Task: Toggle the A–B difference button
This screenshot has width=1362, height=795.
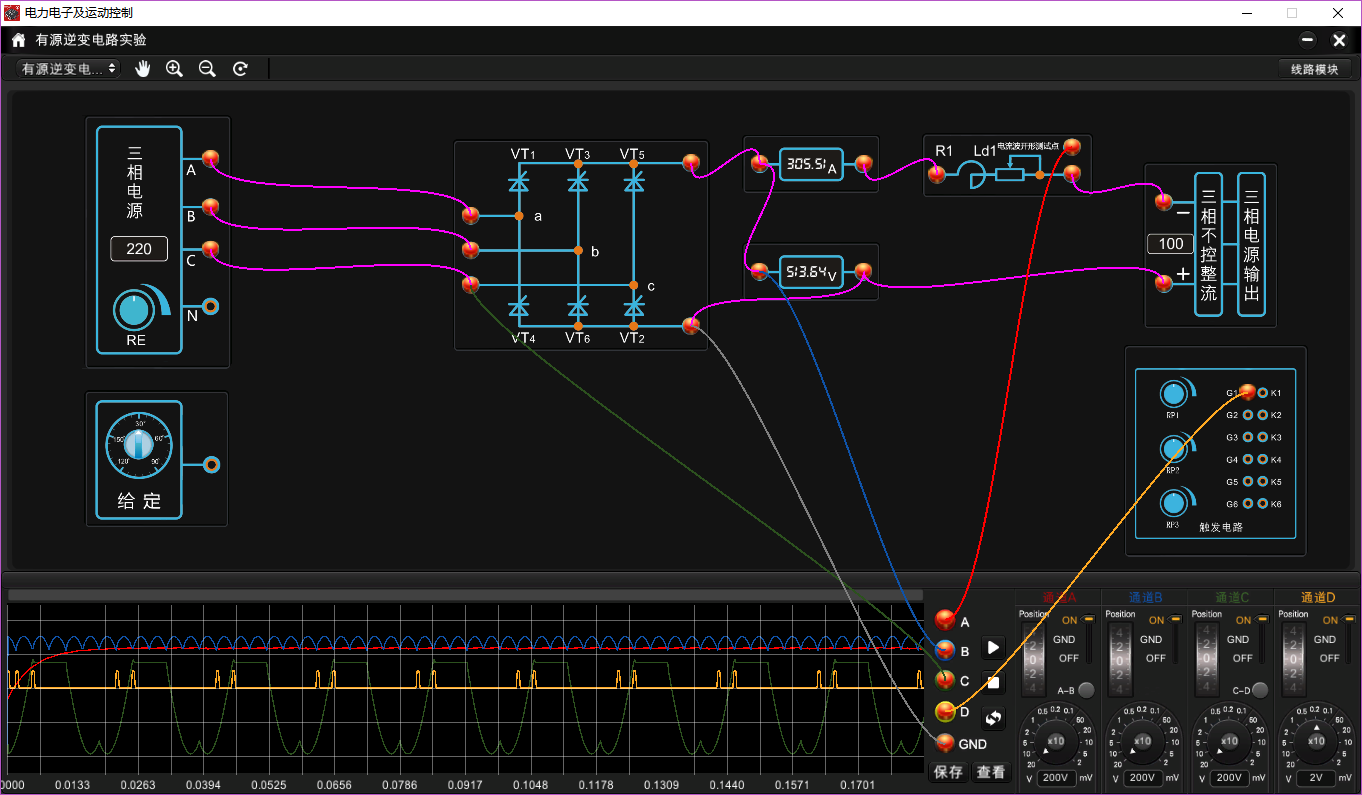Action: click(x=1086, y=690)
